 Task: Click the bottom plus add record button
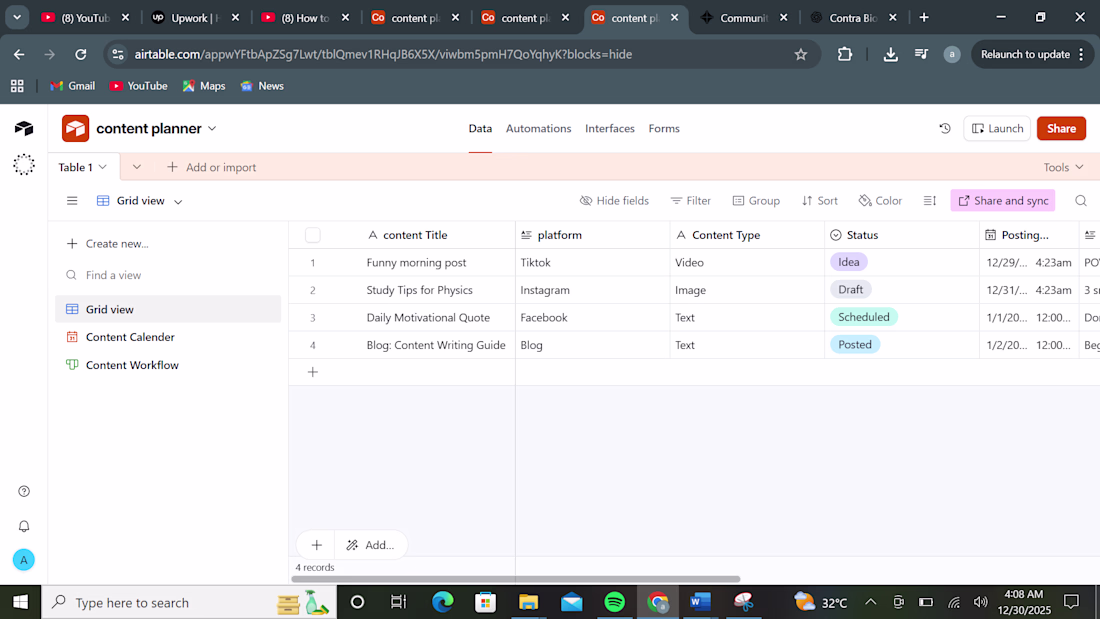(x=316, y=545)
